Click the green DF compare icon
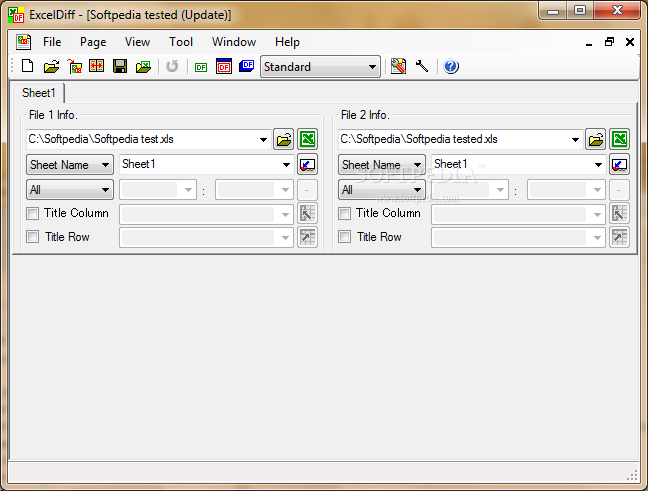This screenshot has width=648, height=491. point(201,67)
